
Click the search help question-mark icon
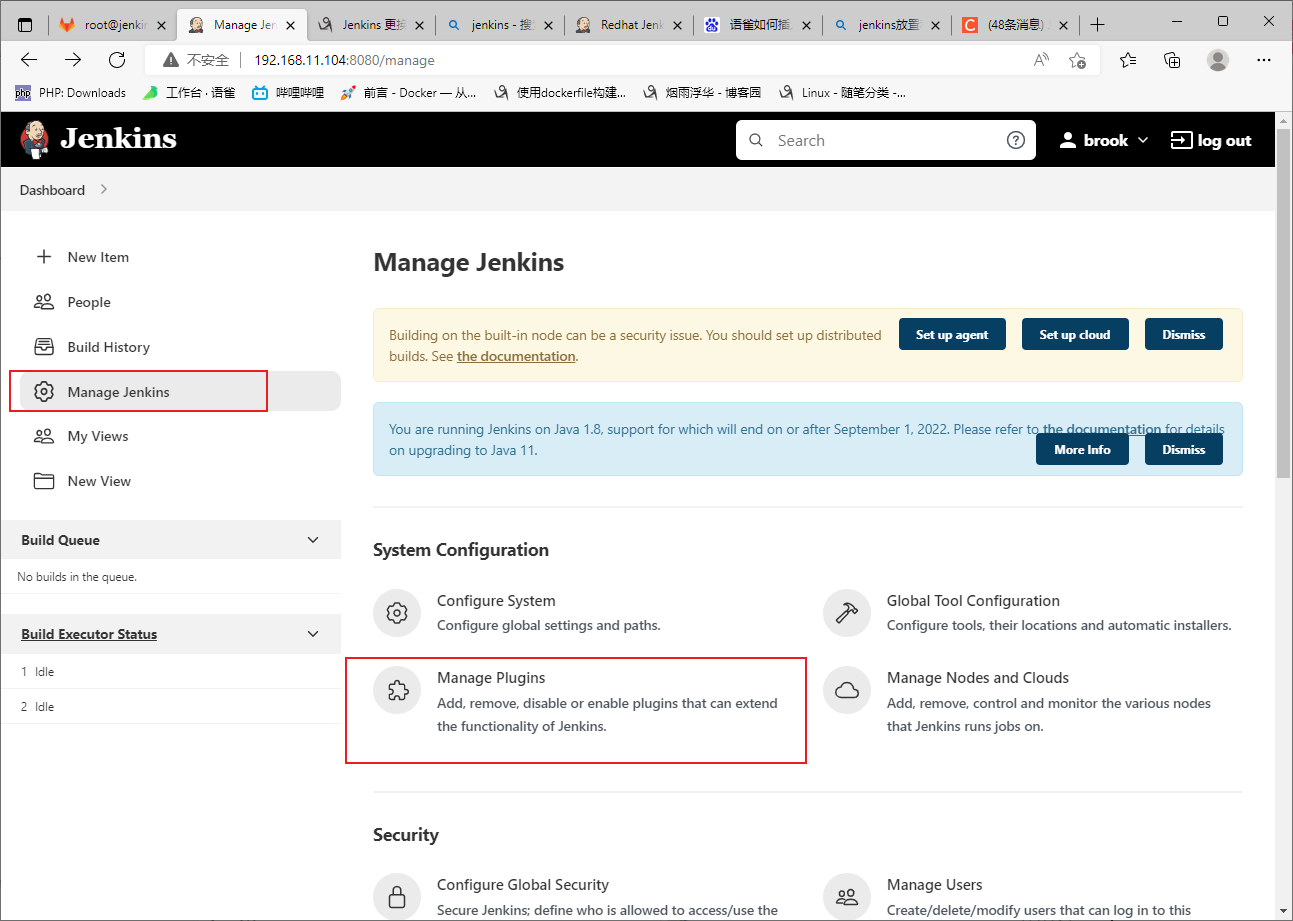(1016, 140)
